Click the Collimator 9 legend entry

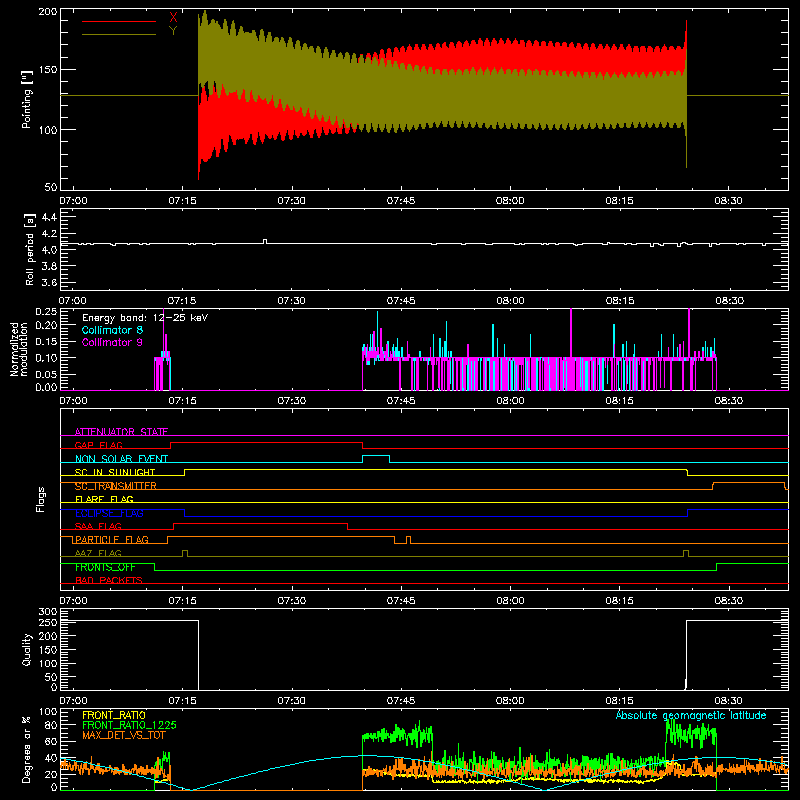click(112, 342)
